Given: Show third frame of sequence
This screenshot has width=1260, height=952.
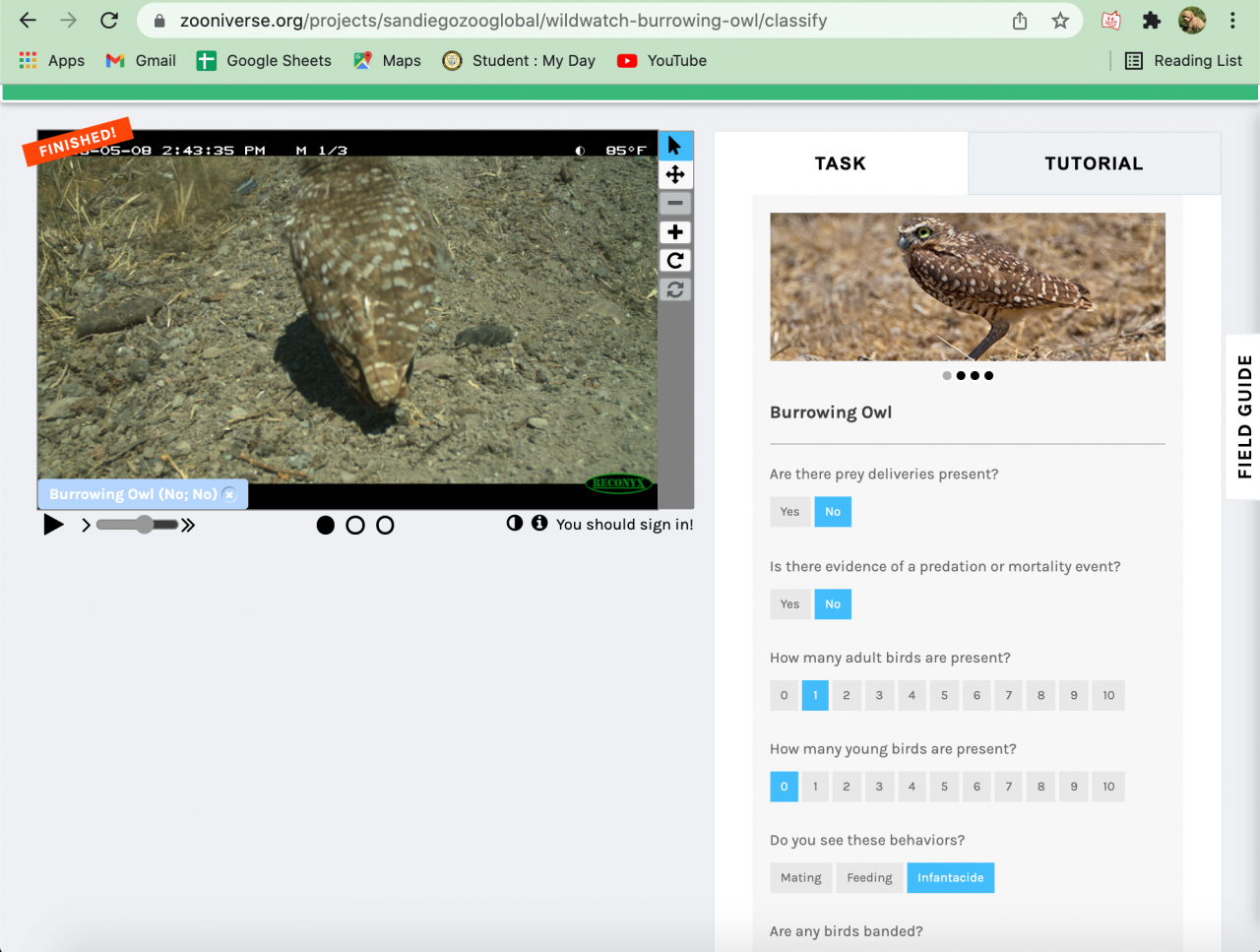Looking at the screenshot, I should 385,526.
